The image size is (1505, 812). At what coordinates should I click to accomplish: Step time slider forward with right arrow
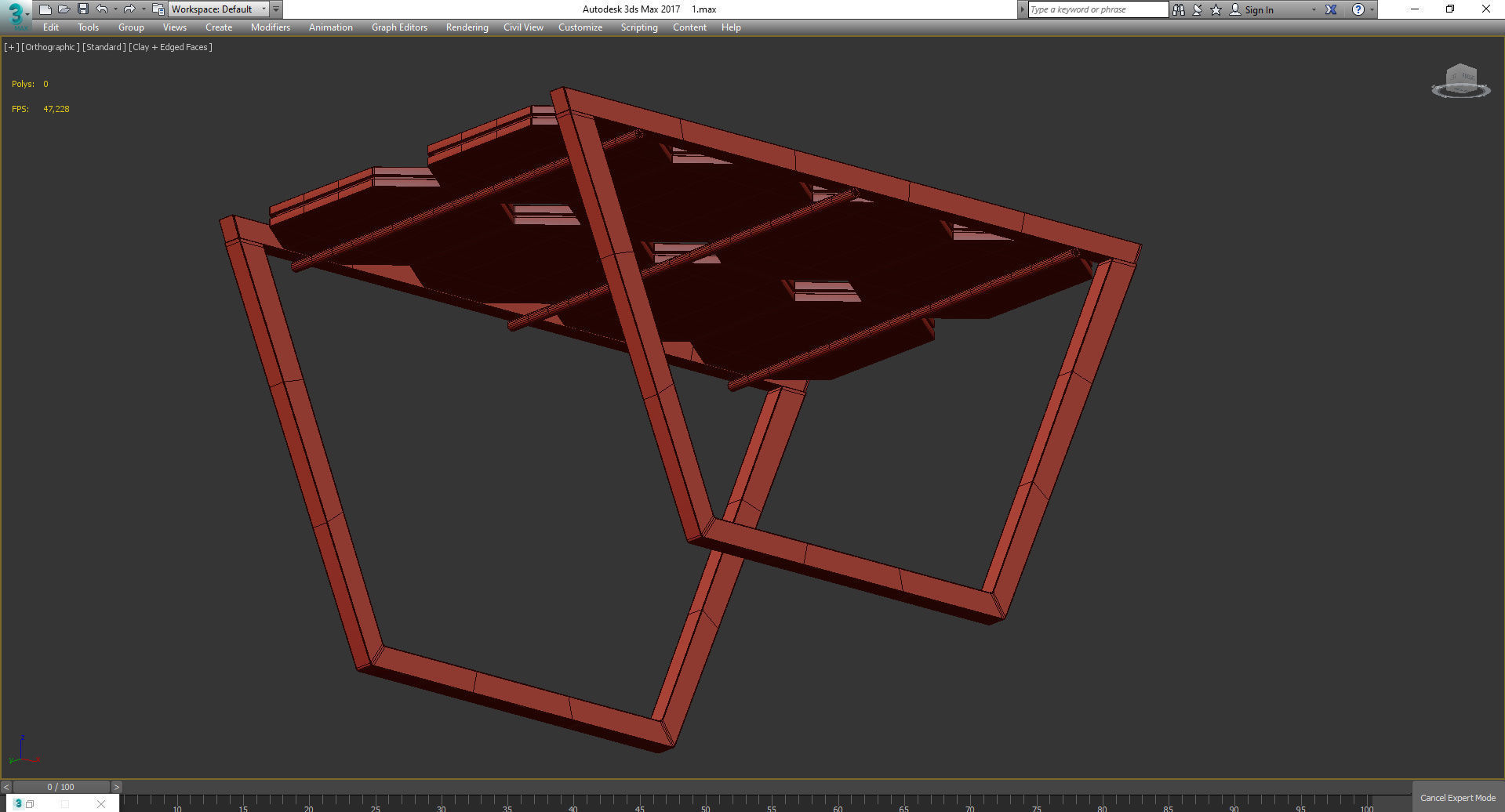(116, 787)
